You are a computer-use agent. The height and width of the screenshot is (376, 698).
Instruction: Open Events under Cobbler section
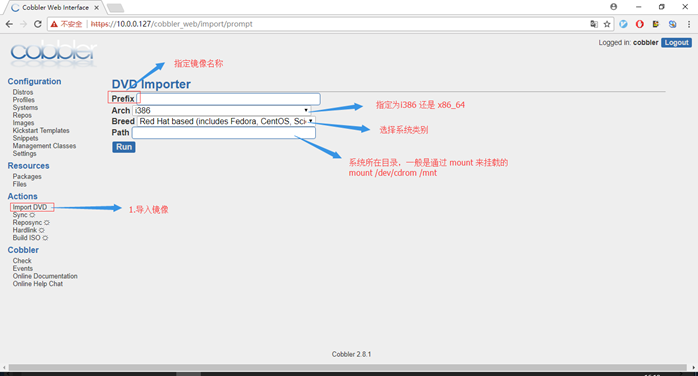(x=22, y=268)
